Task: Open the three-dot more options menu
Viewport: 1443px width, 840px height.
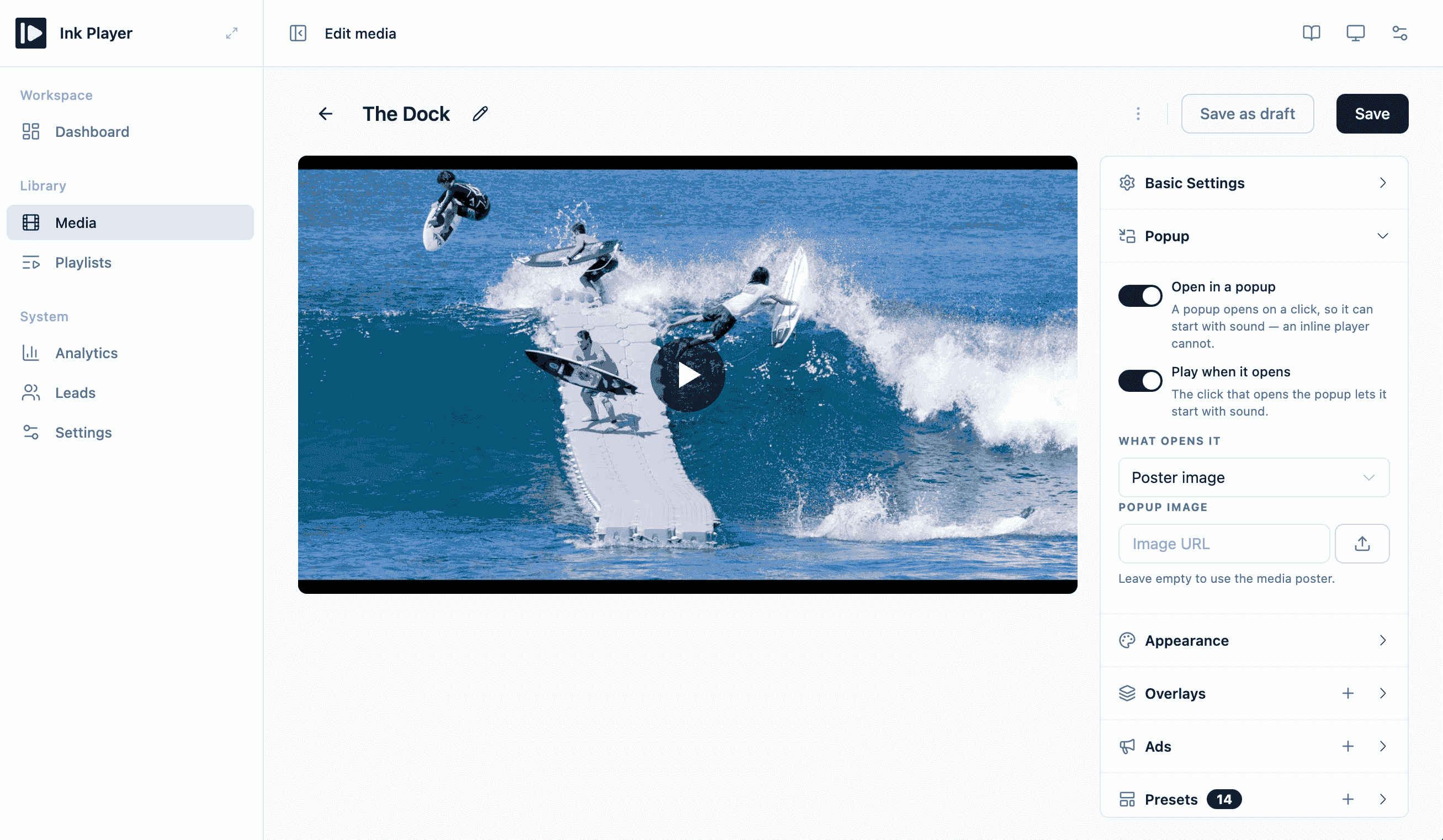Action: 1138,114
